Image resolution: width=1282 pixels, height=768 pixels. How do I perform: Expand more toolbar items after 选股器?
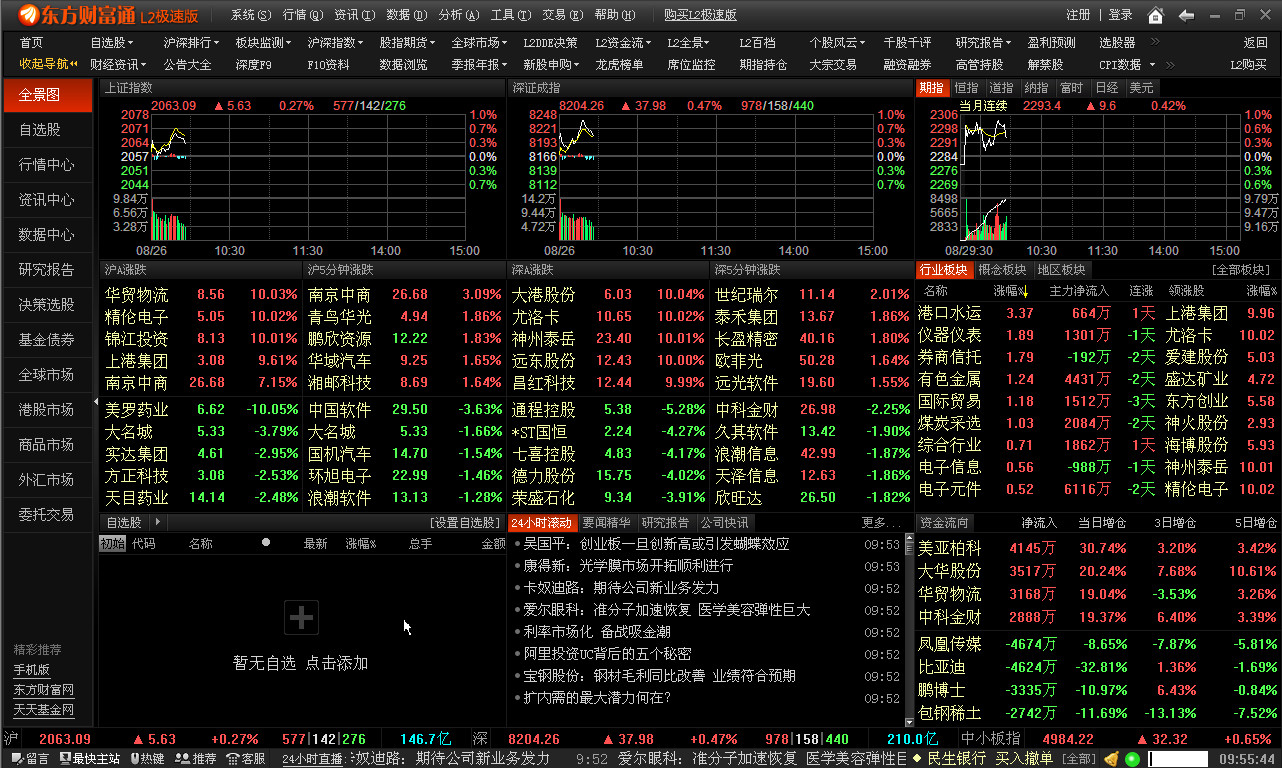(1155, 42)
